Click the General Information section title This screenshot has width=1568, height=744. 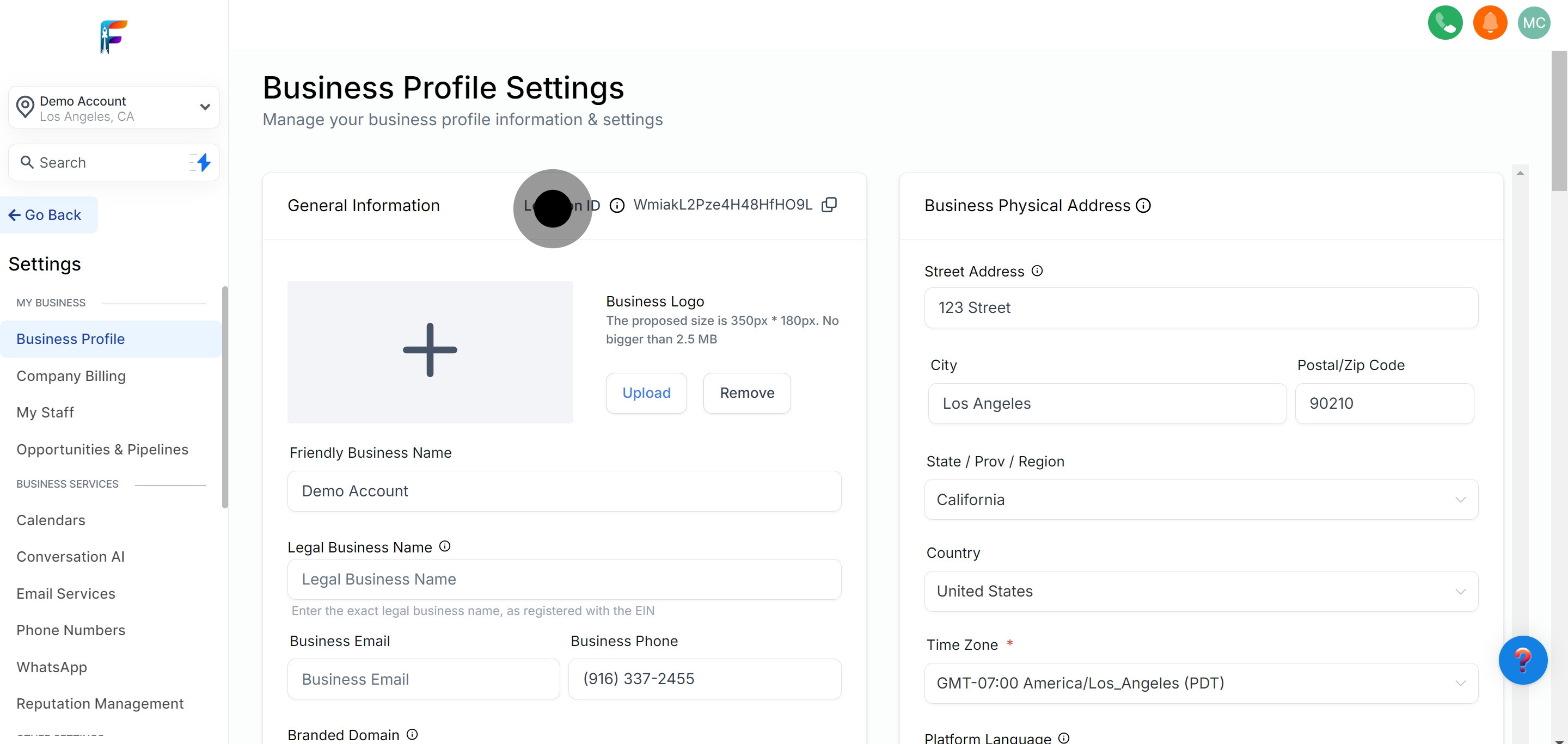(x=363, y=206)
